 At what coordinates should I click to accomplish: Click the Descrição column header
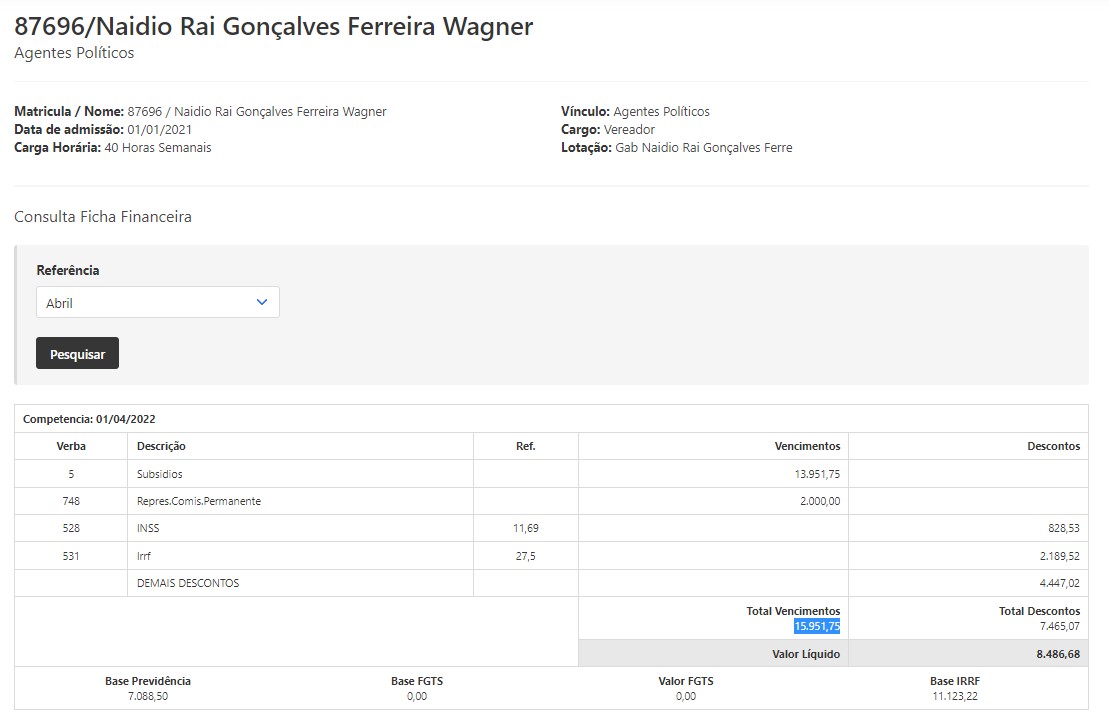pos(161,446)
